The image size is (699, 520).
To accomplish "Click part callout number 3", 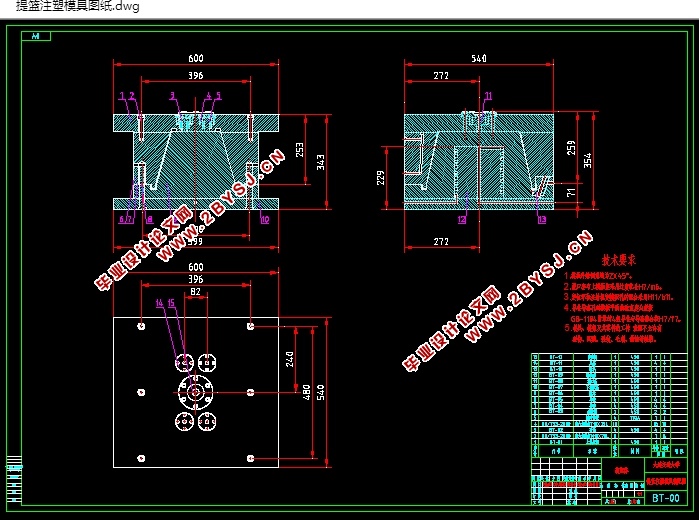I will tap(173, 95).
